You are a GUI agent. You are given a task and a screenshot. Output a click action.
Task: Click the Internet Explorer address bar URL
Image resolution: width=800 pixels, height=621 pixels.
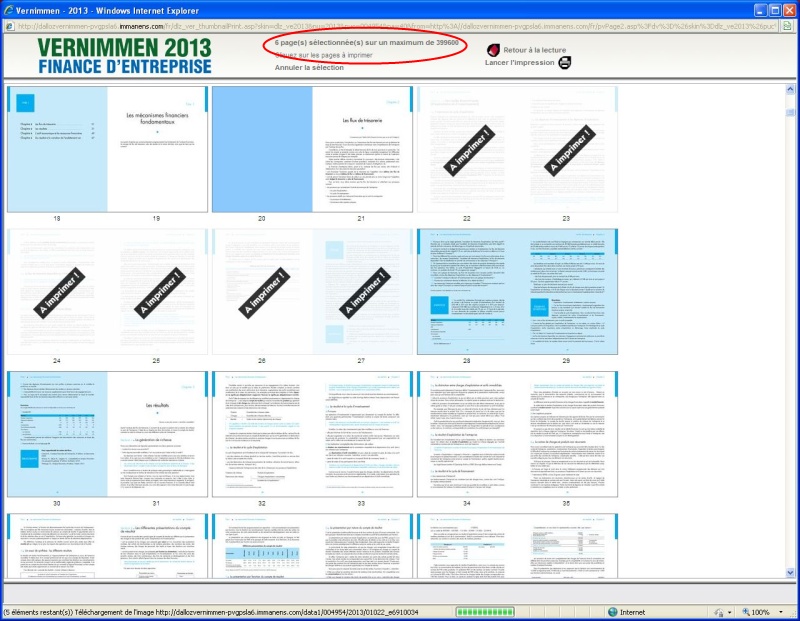tap(397, 26)
